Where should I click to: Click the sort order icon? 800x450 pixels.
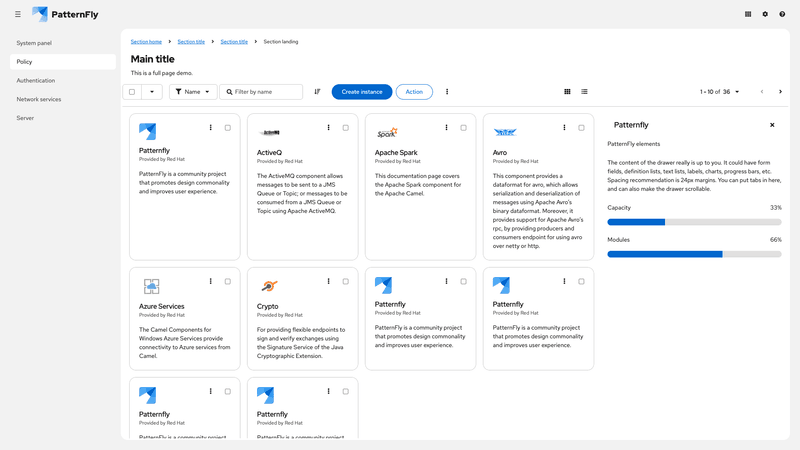(317, 92)
